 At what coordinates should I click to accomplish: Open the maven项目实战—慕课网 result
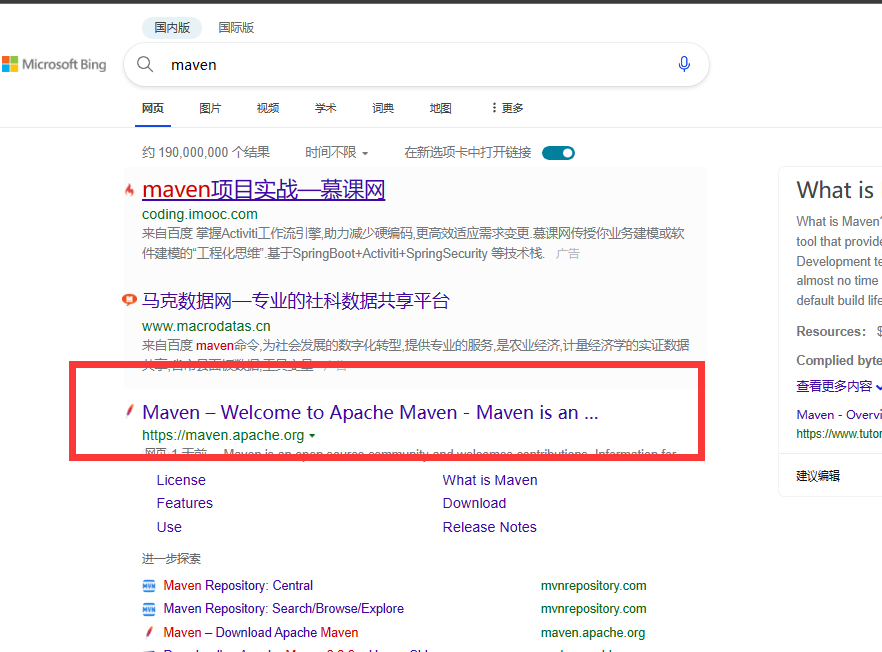click(264, 190)
